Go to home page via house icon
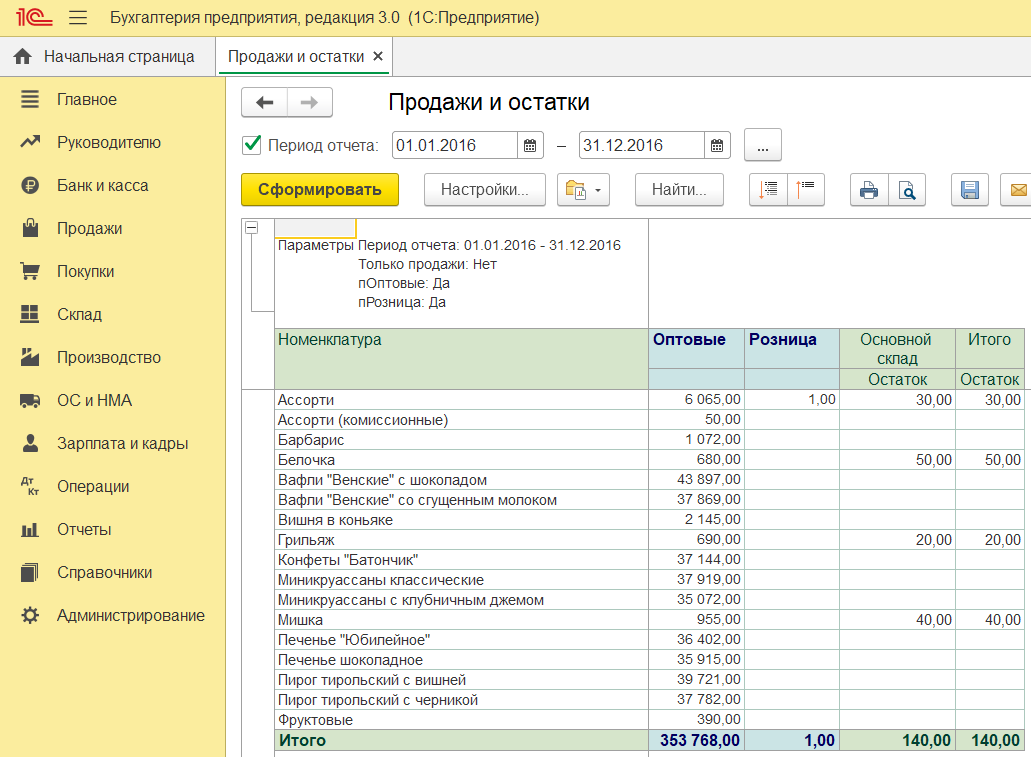 tap(22, 57)
